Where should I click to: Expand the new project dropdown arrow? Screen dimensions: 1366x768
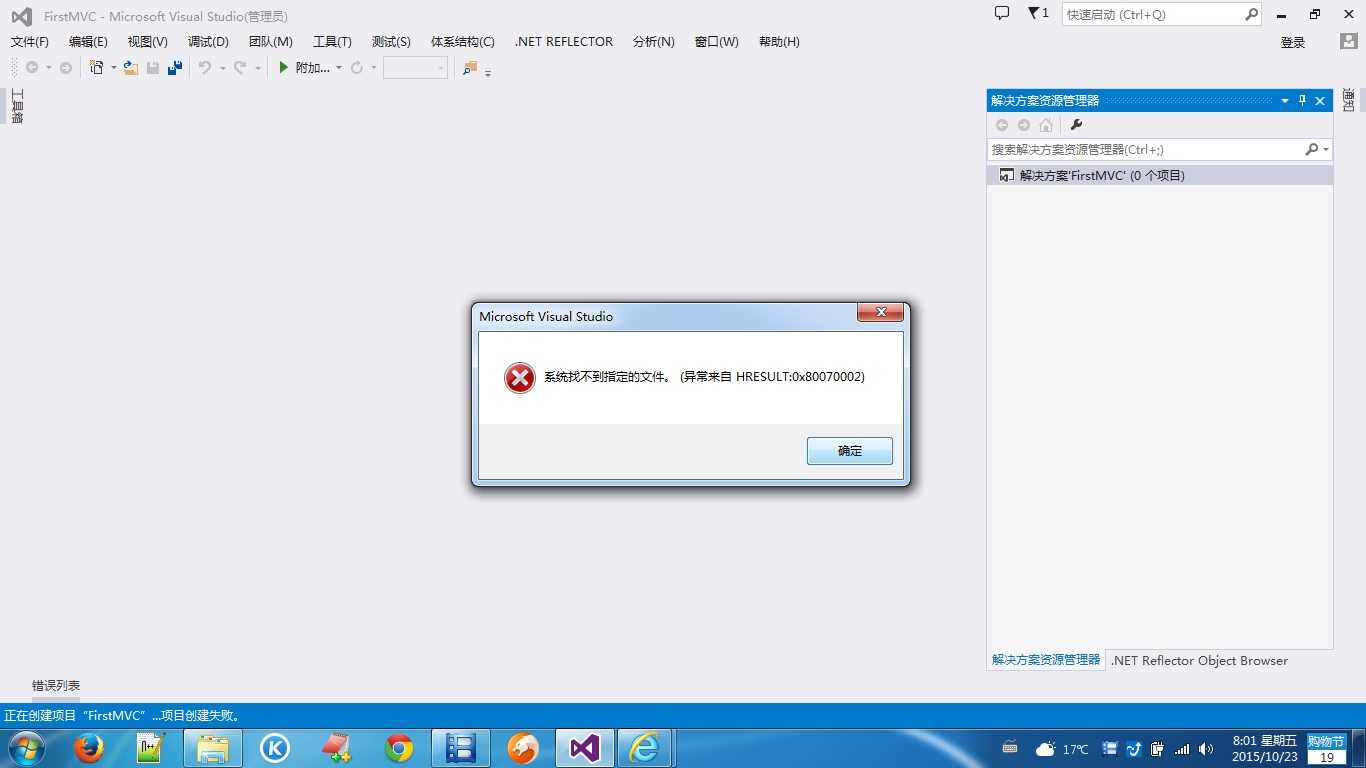tap(113, 68)
